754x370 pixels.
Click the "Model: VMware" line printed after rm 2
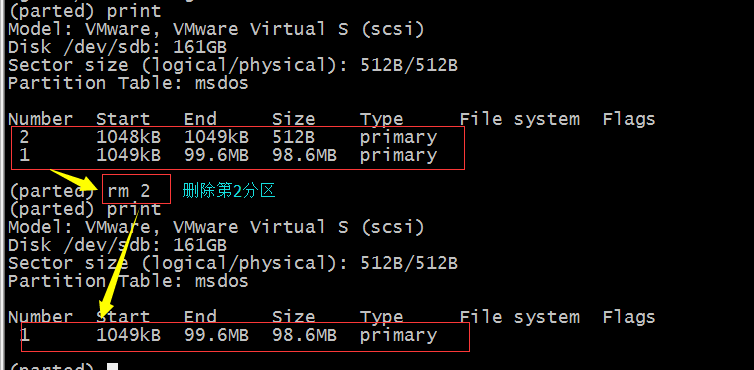(x=216, y=227)
